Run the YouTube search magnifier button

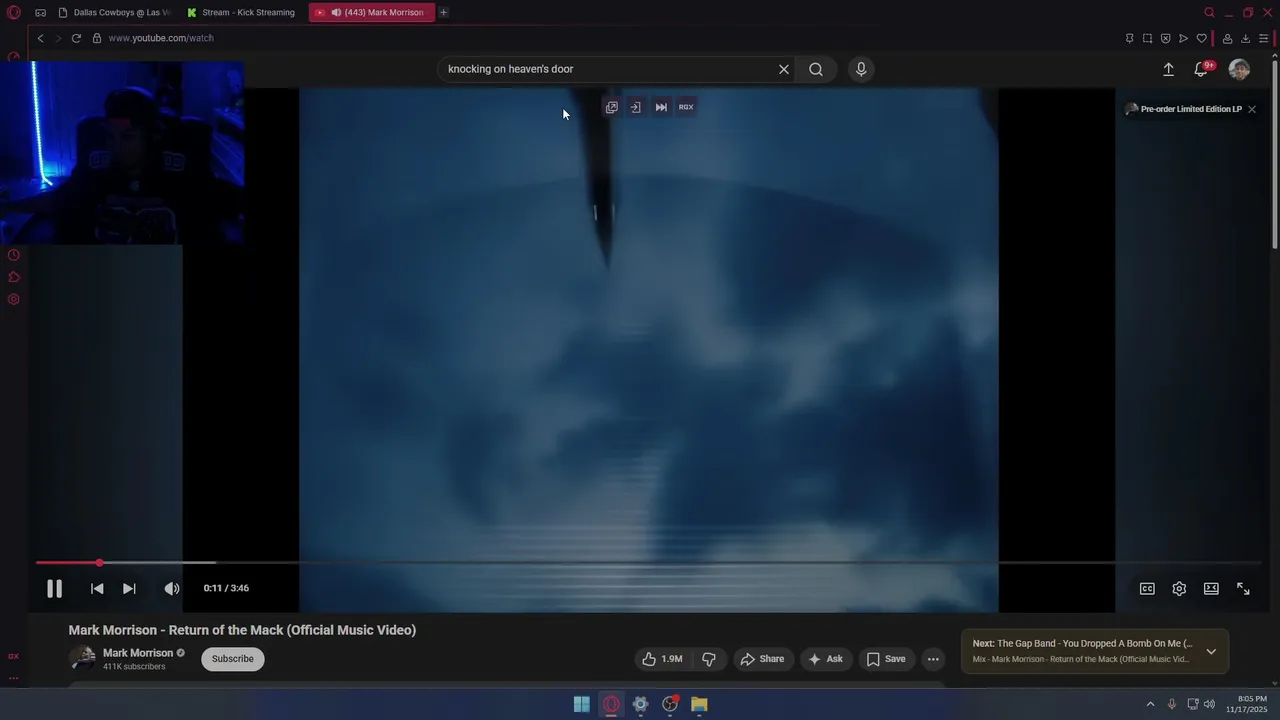coord(816,69)
